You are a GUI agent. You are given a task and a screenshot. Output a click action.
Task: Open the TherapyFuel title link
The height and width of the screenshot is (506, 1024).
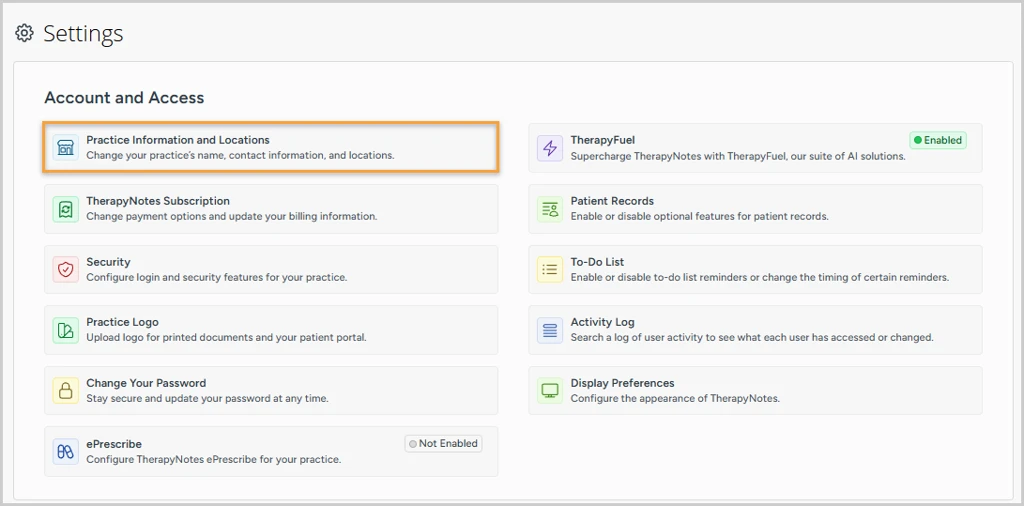click(603, 140)
